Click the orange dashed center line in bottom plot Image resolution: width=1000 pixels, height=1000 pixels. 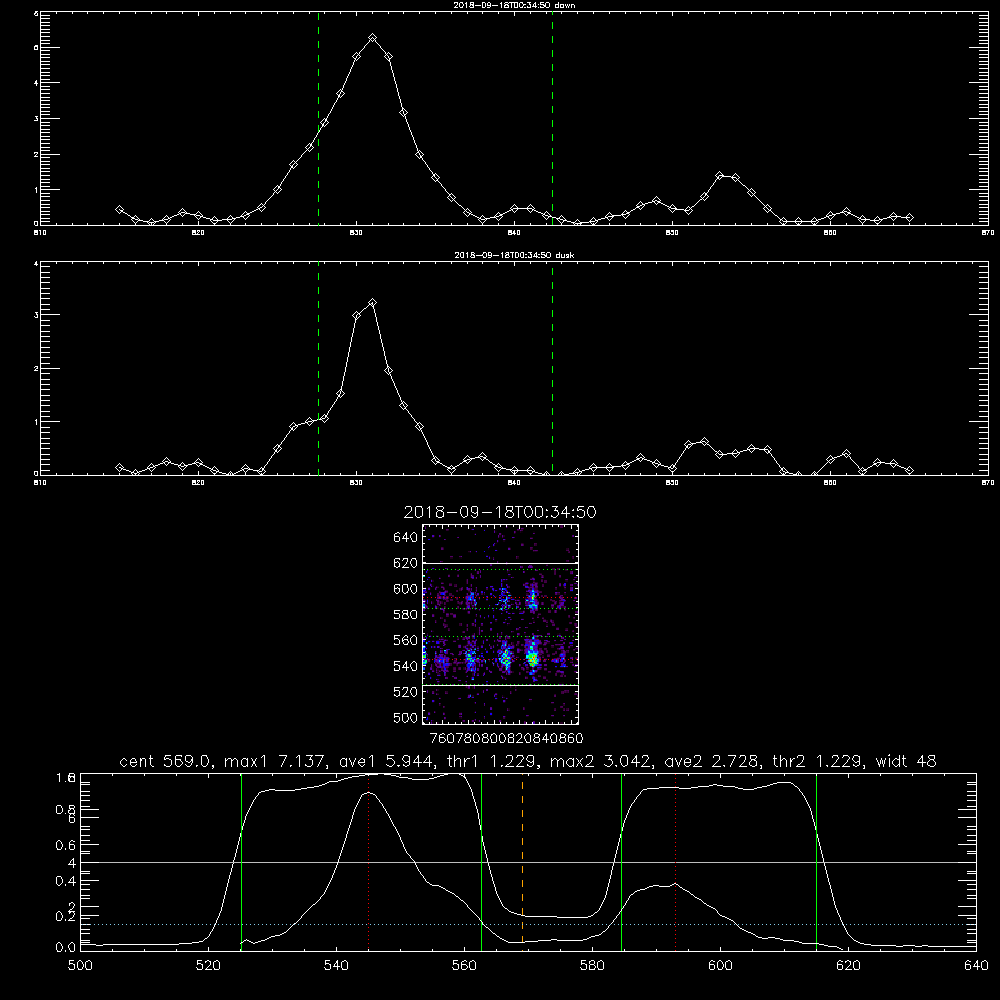click(522, 862)
